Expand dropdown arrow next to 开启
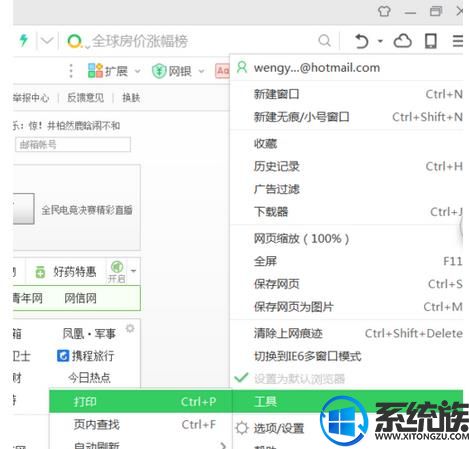Viewport: 469px width, 449px height. (x=134, y=271)
